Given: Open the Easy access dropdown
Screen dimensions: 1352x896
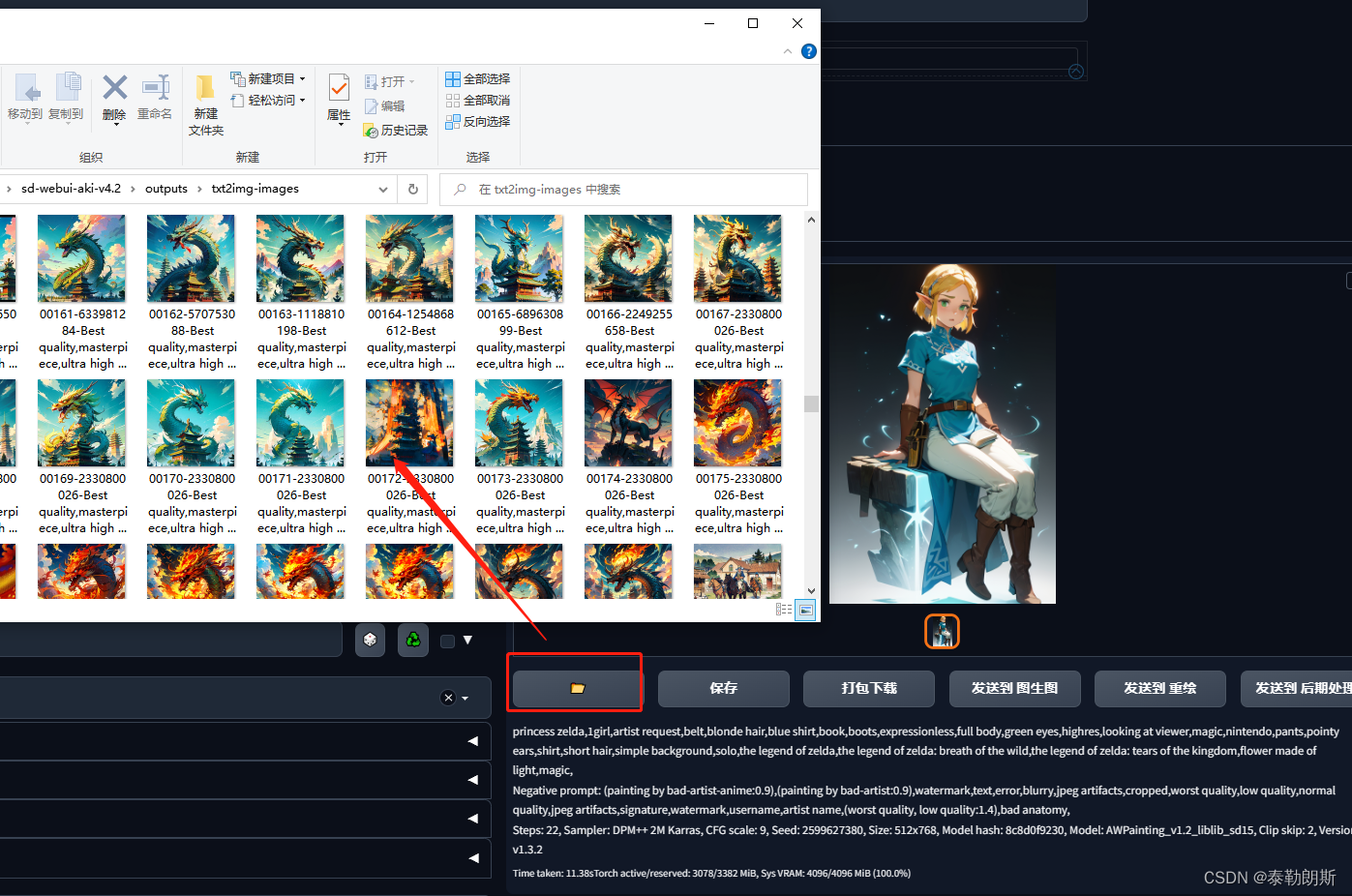Looking at the screenshot, I should point(268,100).
